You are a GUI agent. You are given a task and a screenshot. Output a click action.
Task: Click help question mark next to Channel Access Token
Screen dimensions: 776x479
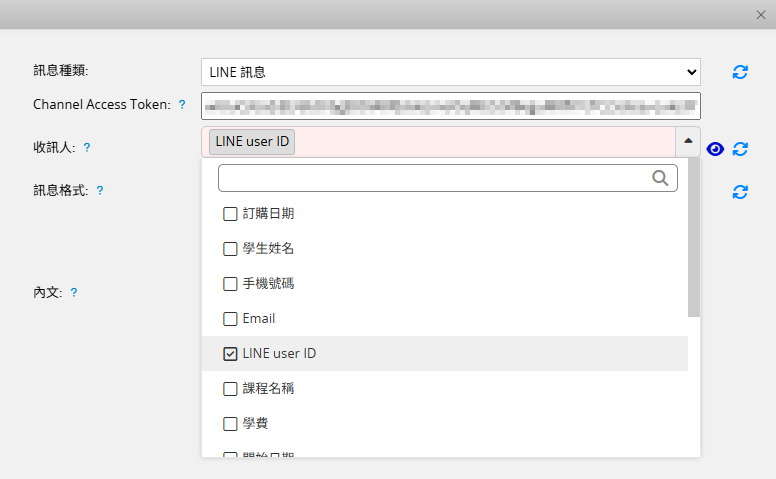(x=182, y=104)
